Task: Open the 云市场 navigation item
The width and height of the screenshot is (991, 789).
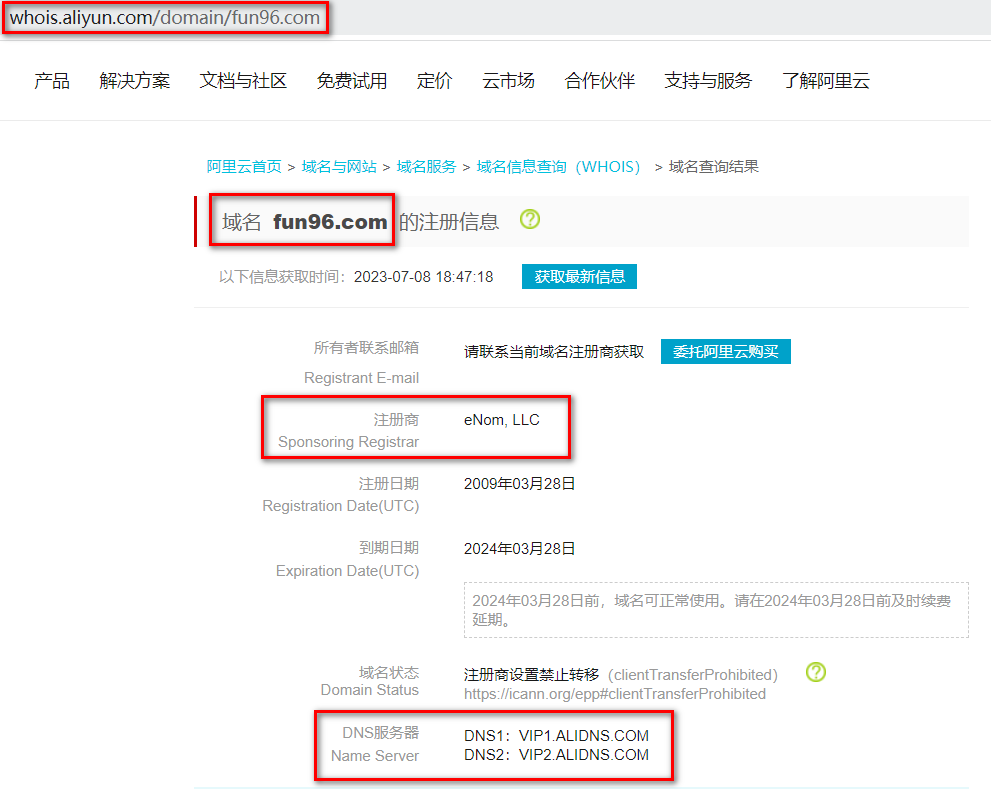Action: coord(508,81)
